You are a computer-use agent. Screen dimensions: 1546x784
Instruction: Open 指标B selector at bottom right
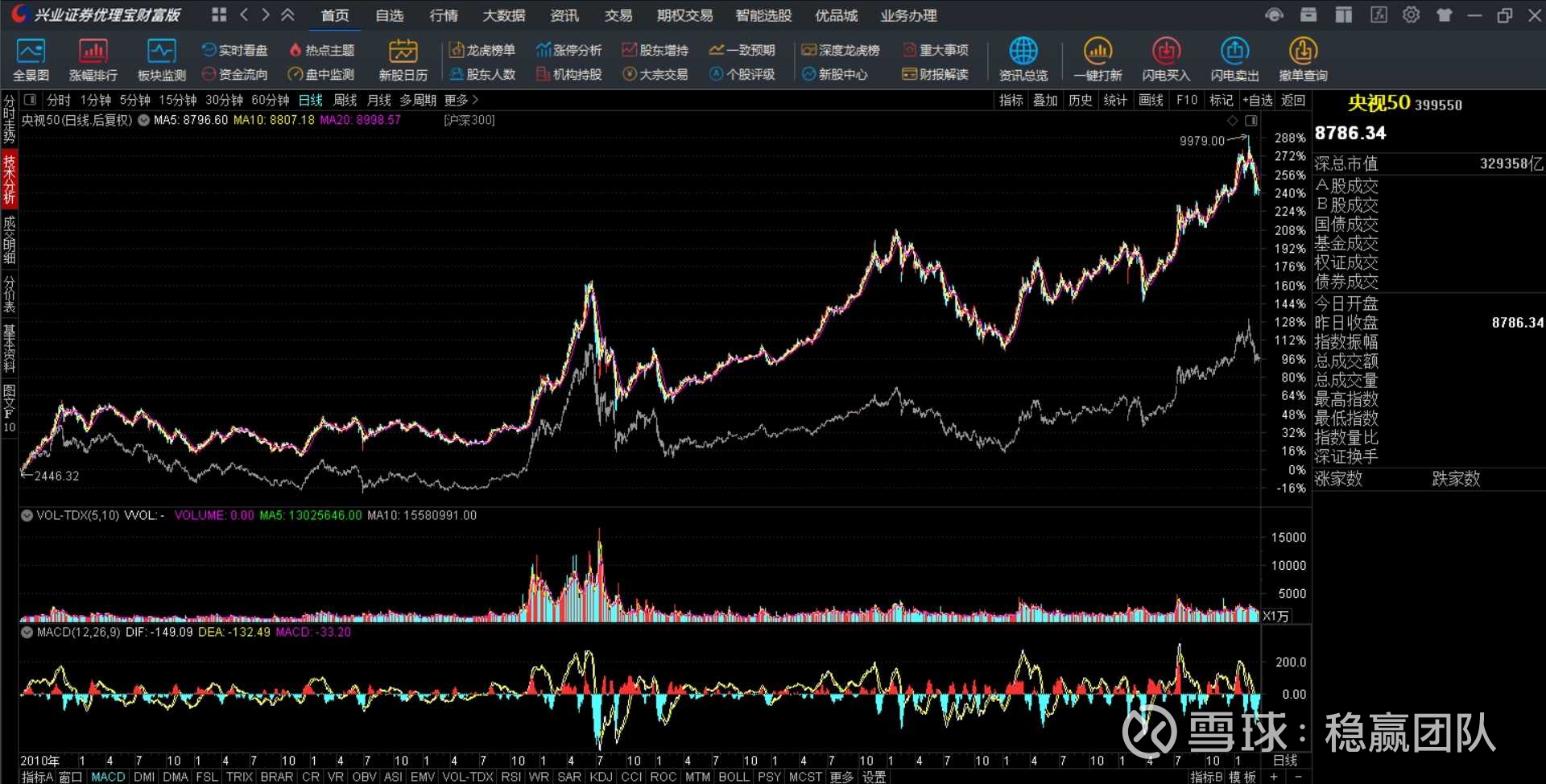coord(1206,777)
